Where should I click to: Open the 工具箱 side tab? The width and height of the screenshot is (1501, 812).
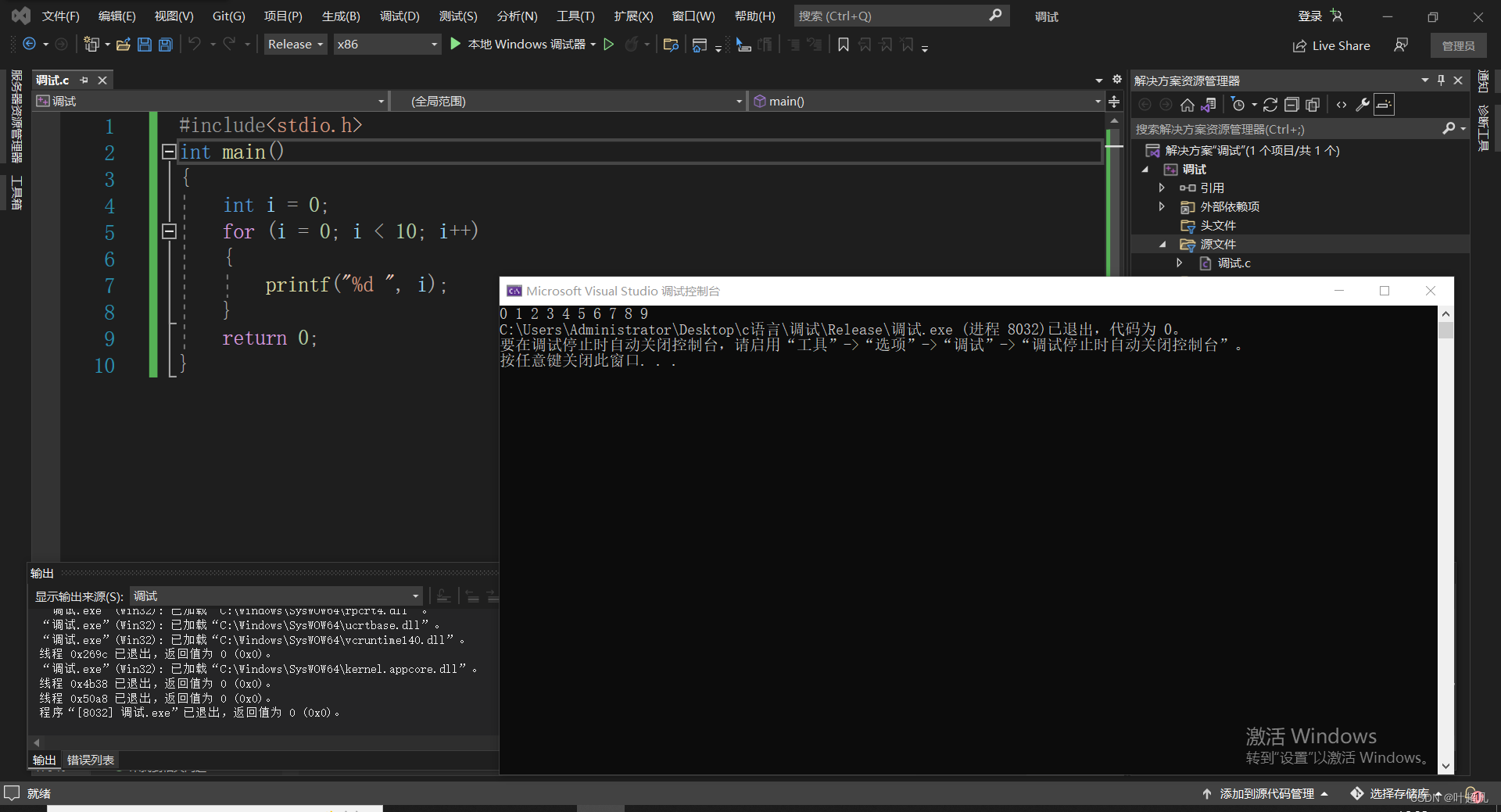coord(16,193)
